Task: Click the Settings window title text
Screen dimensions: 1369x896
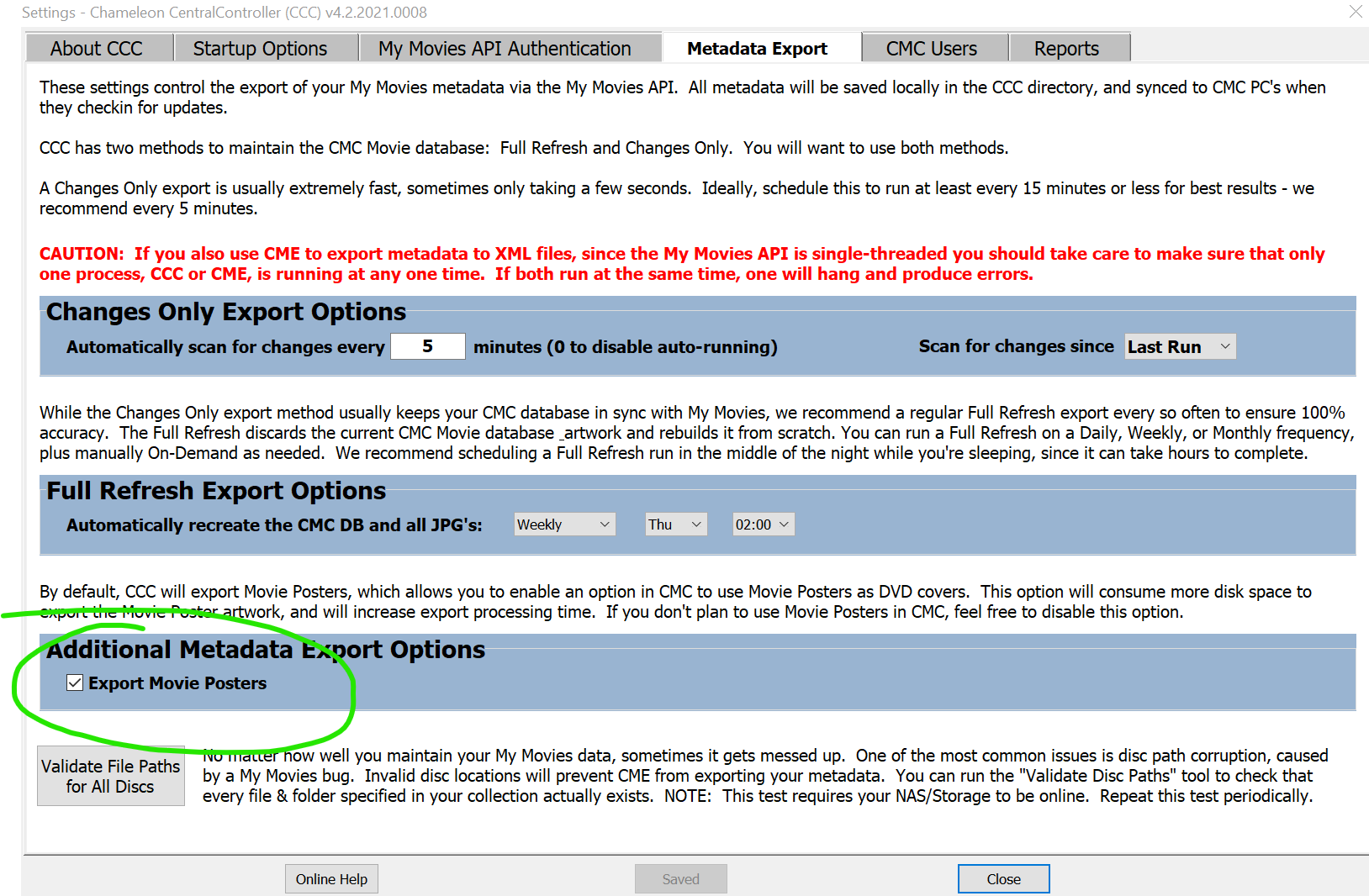Action: [225, 13]
